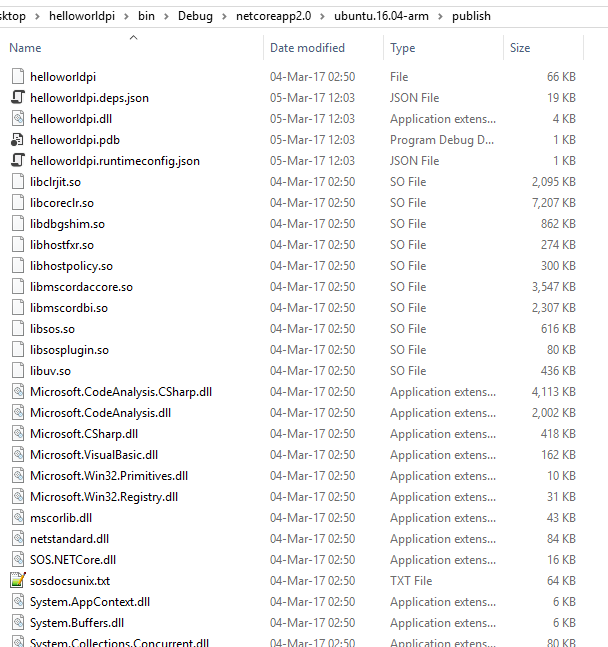Click the helloworldpi.dll file icon
This screenshot has height=647, width=608.
pos(18,119)
